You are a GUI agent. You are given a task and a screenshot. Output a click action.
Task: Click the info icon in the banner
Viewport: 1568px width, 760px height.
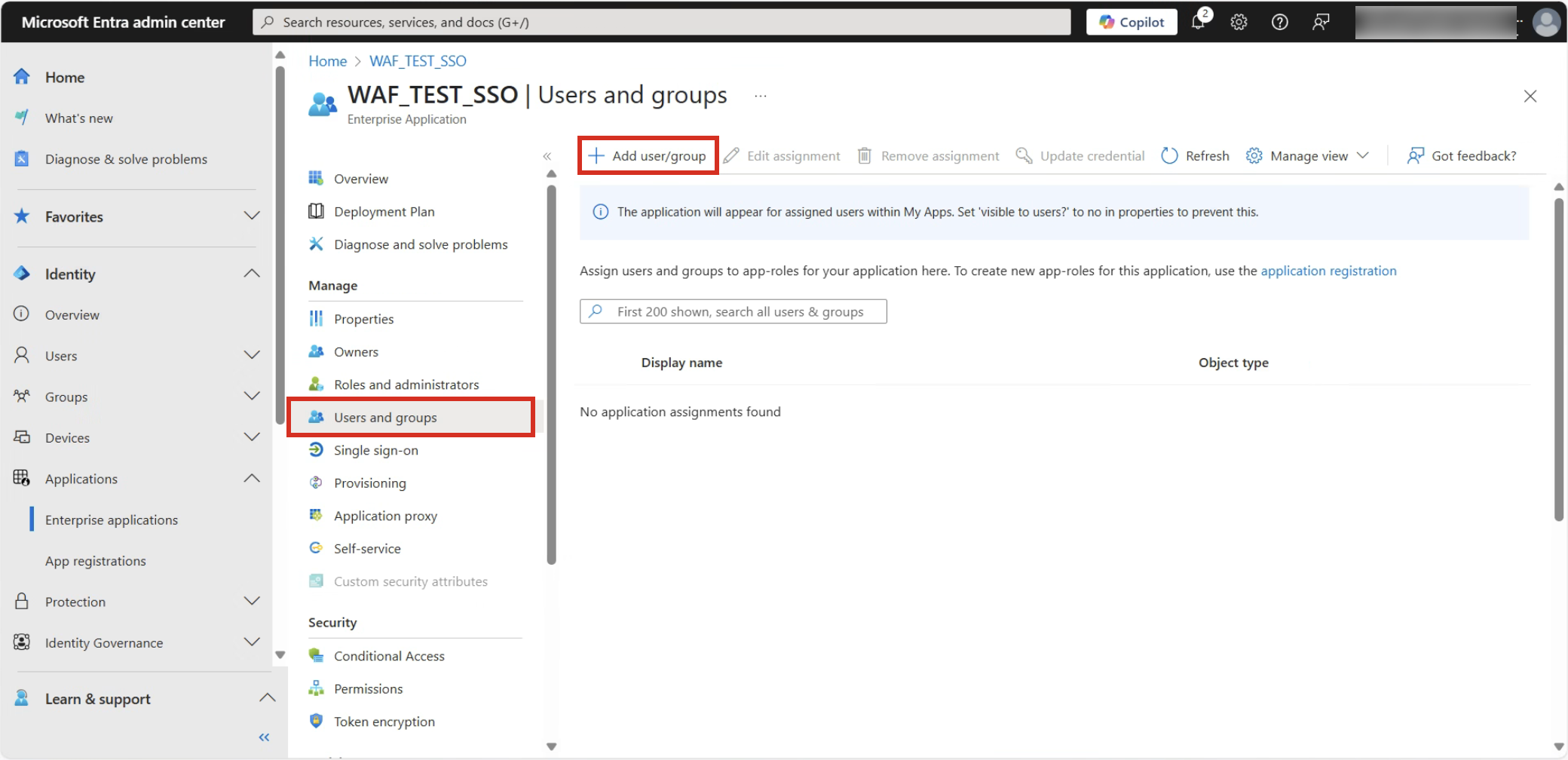coord(600,212)
